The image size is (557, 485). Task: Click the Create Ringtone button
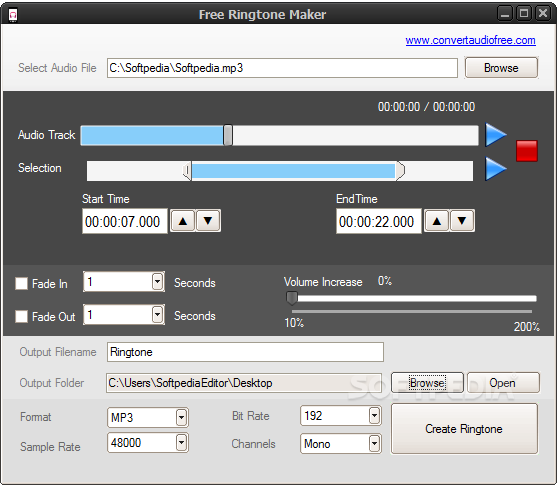tap(464, 429)
